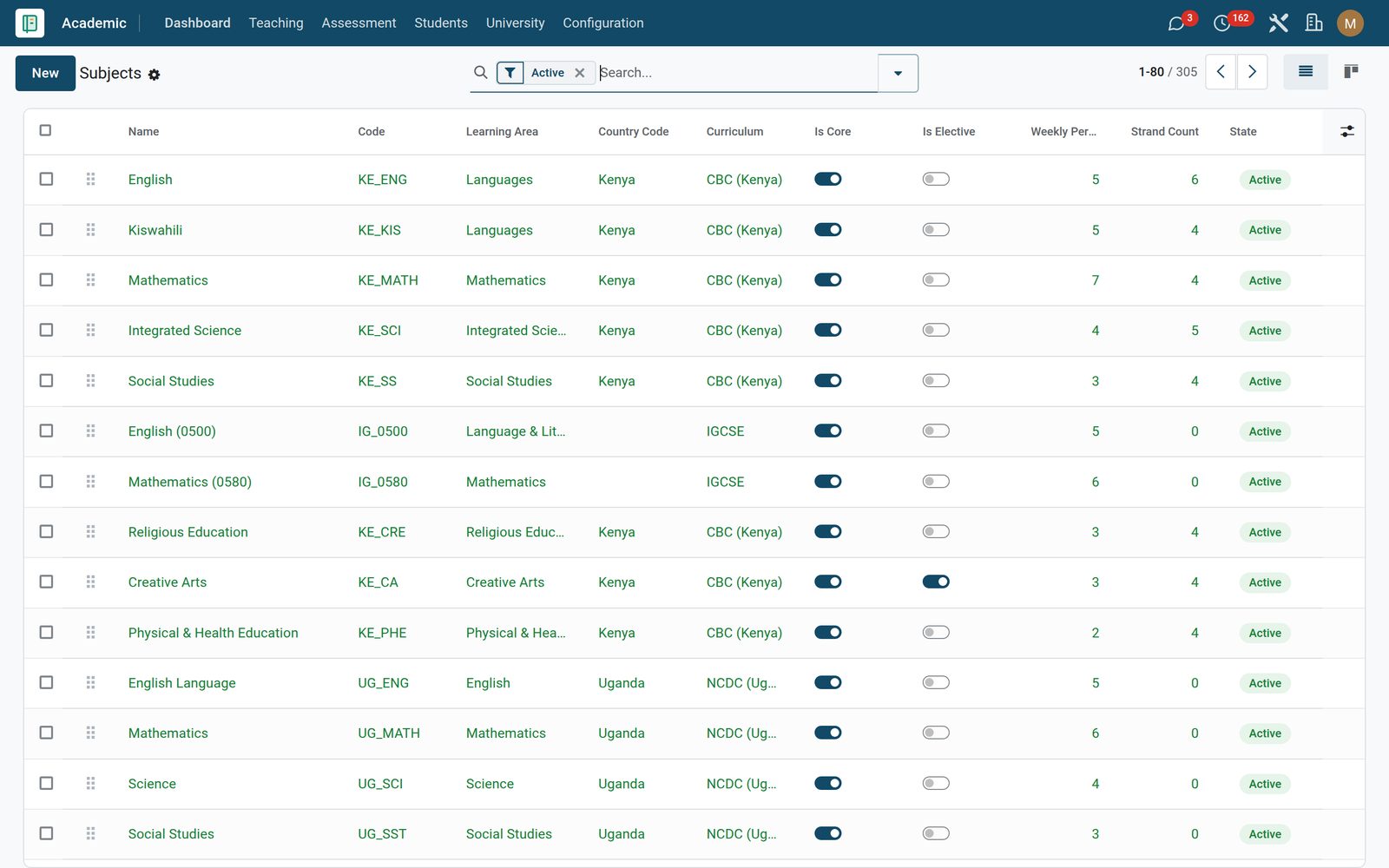Click the Active filter funnel icon
1389x868 pixels.
[x=510, y=73]
